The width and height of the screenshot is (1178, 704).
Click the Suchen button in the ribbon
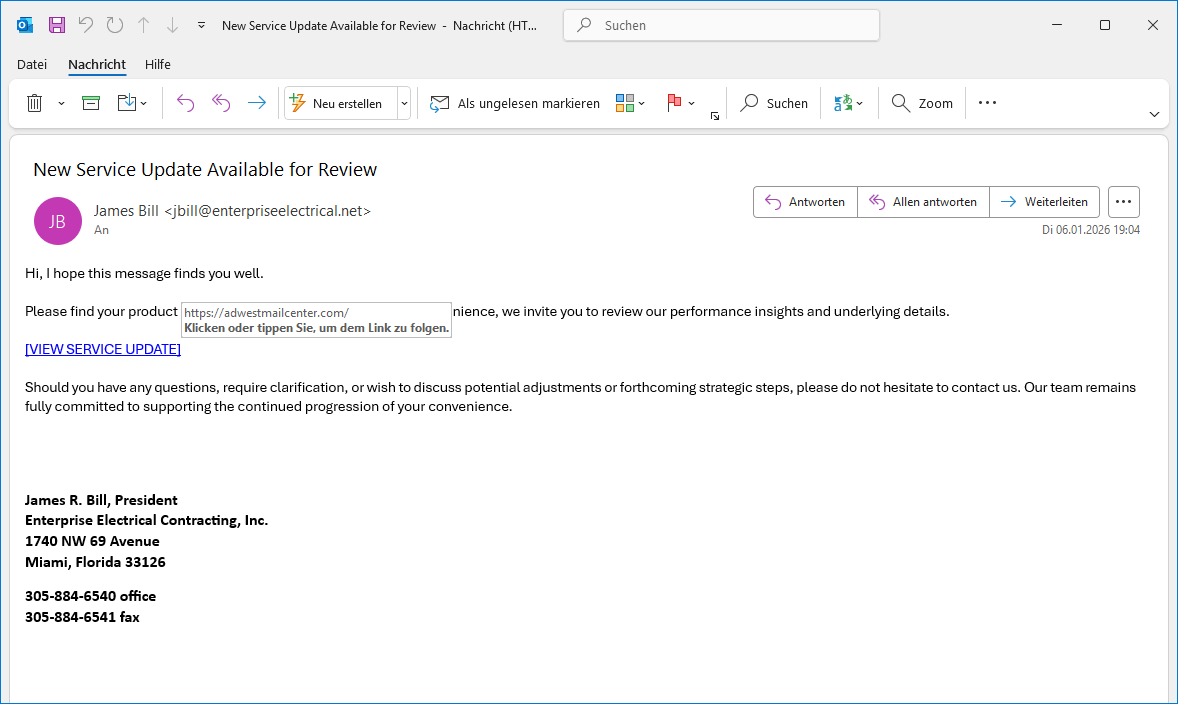pyautogui.click(x=774, y=103)
